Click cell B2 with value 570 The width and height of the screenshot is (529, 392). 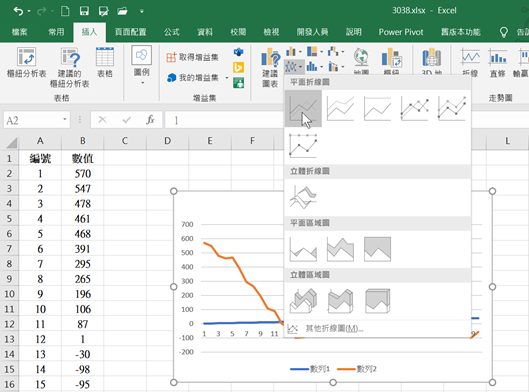(83, 174)
